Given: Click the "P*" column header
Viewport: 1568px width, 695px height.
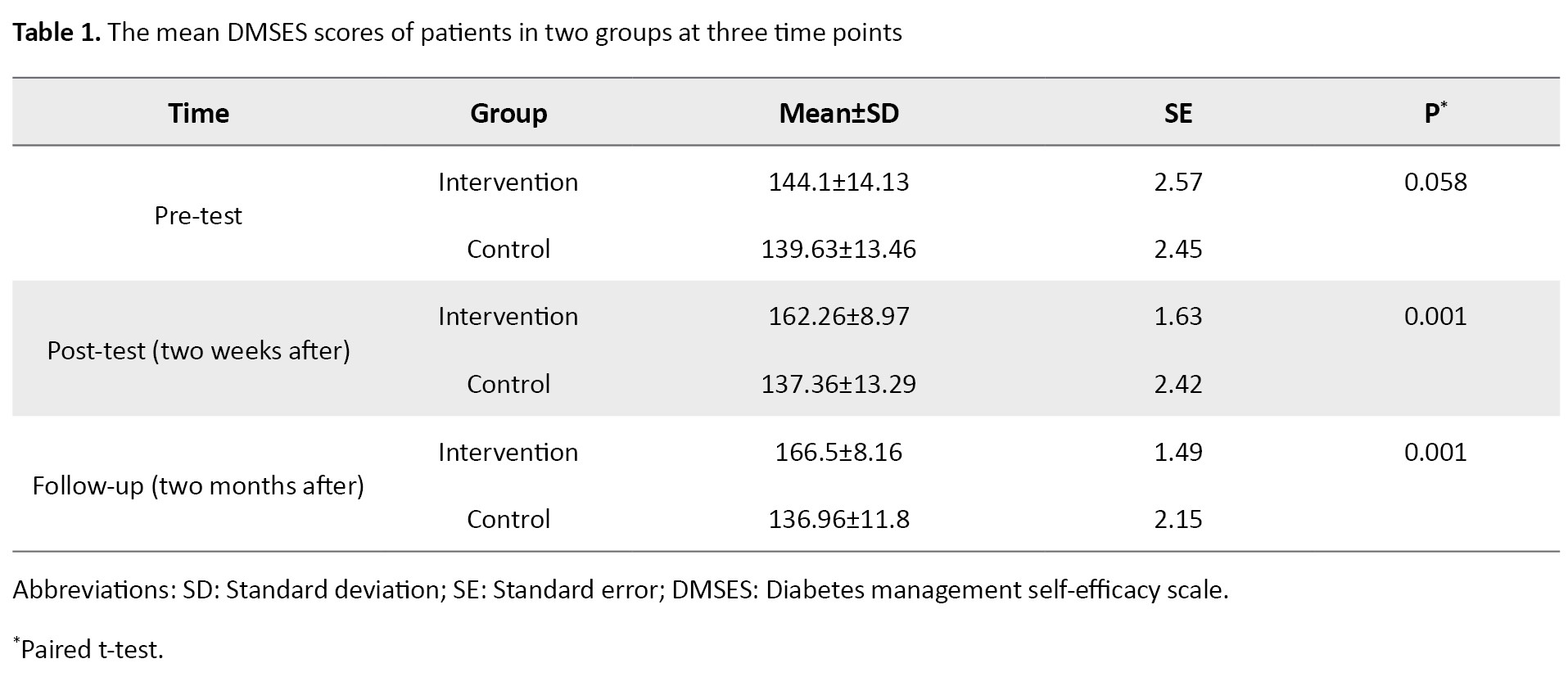Looking at the screenshot, I should 1435,113.
